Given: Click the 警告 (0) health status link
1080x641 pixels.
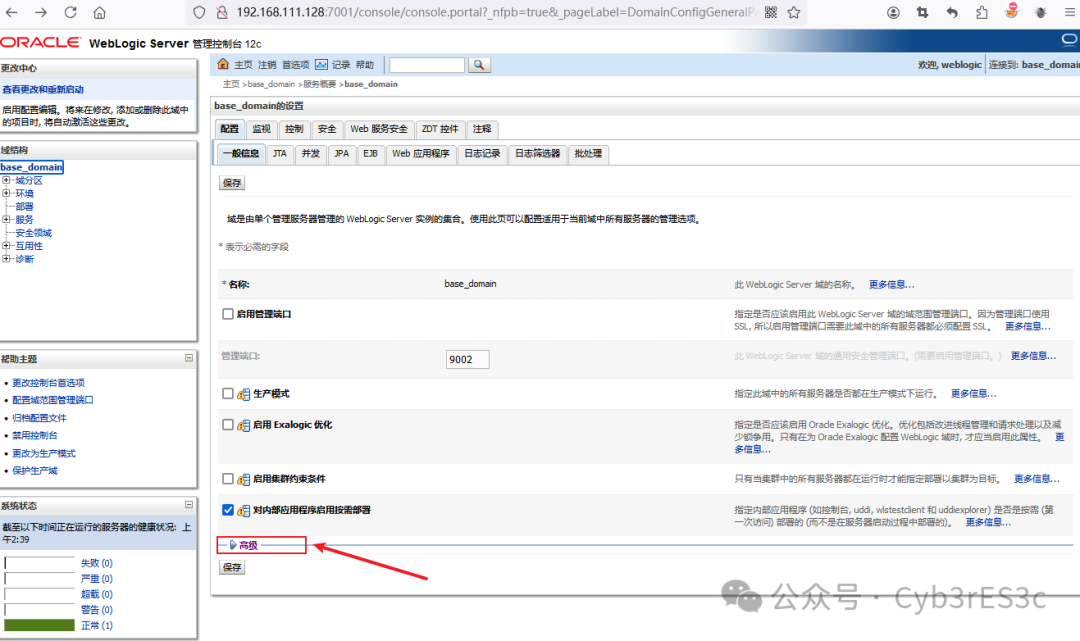Looking at the screenshot, I should [96, 610].
